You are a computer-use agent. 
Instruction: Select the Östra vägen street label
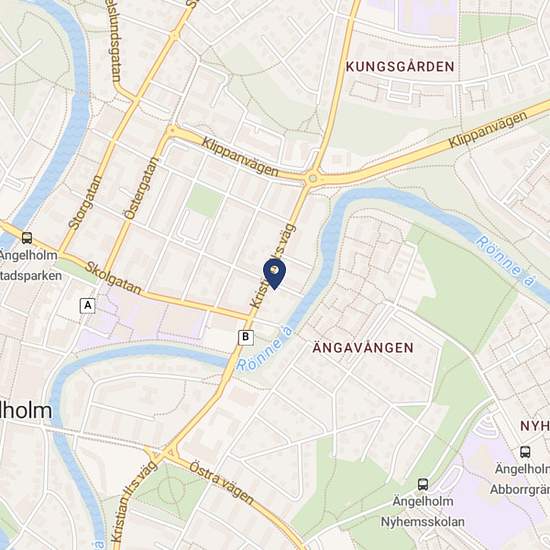coord(221,482)
